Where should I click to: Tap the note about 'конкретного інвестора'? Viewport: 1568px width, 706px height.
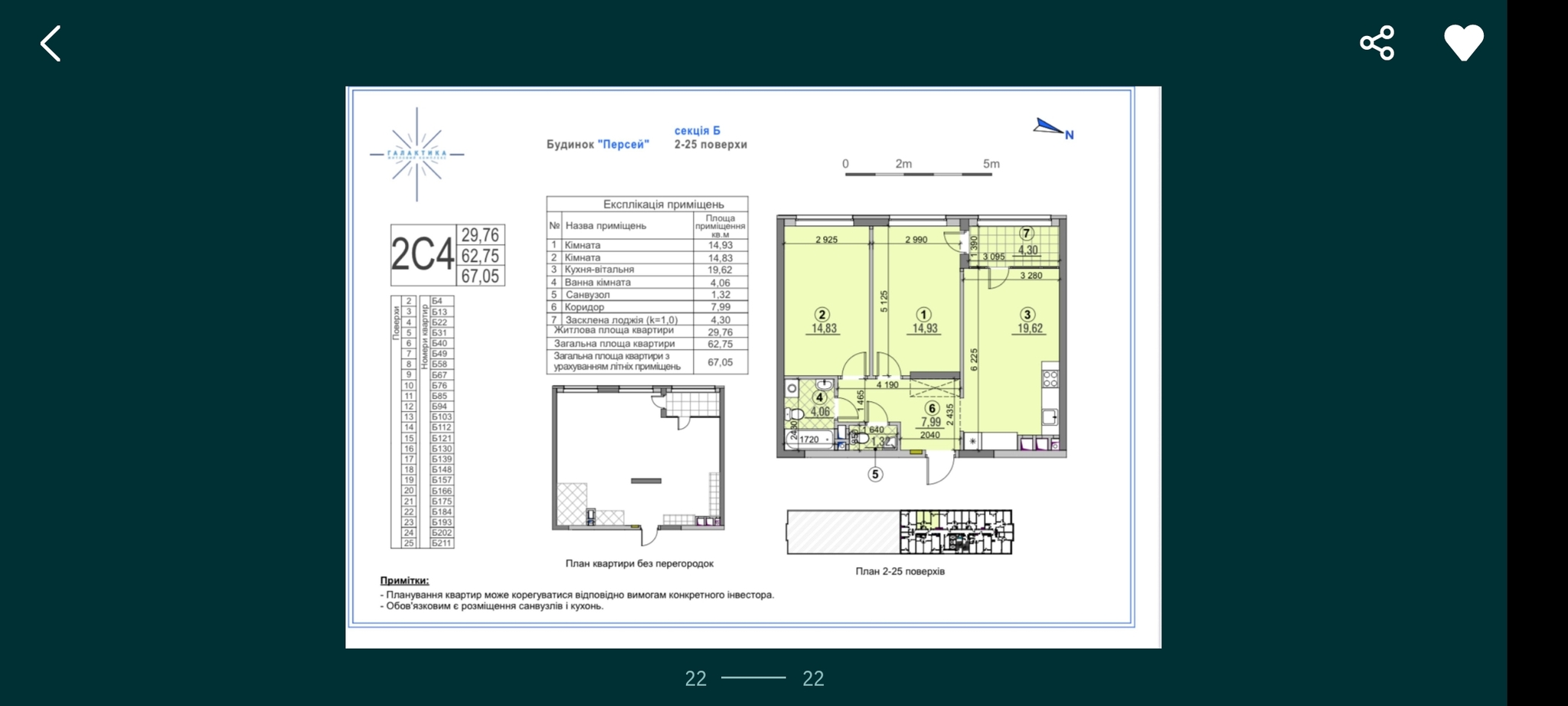tap(577, 594)
